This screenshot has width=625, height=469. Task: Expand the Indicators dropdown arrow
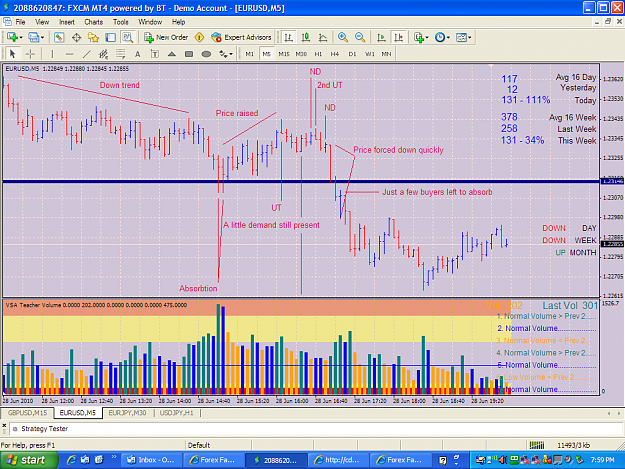(x=427, y=37)
